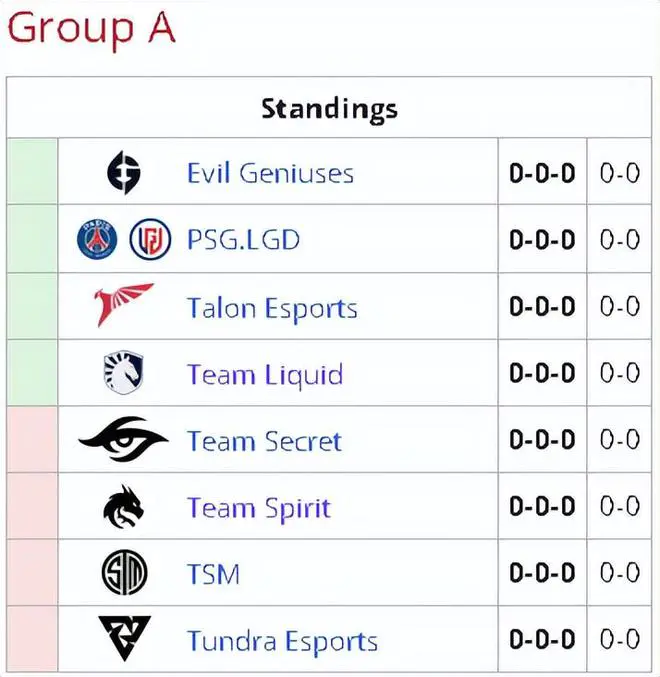The image size is (660, 677).
Task: Click the Tundra Esports triangle logo
Action: [125, 639]
